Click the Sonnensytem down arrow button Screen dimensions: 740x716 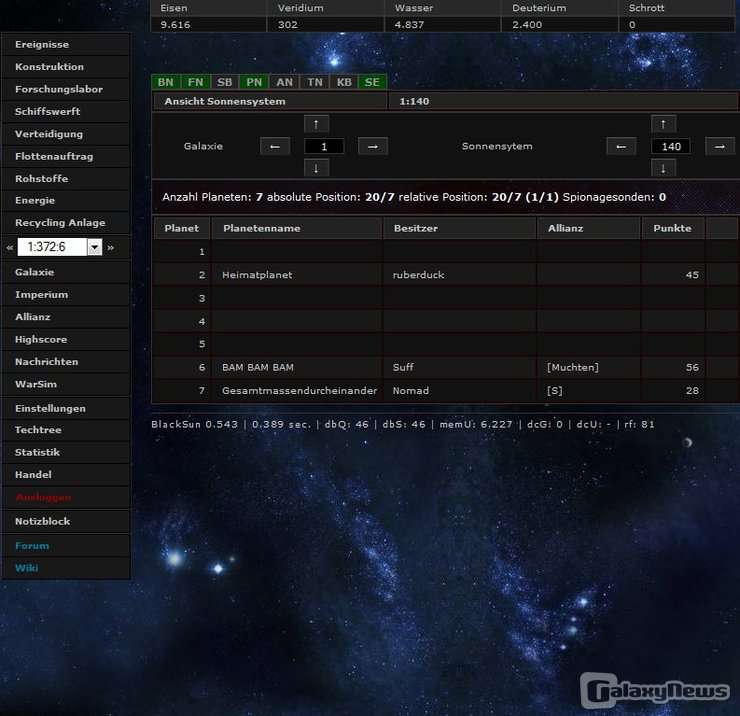pos(663,168)
